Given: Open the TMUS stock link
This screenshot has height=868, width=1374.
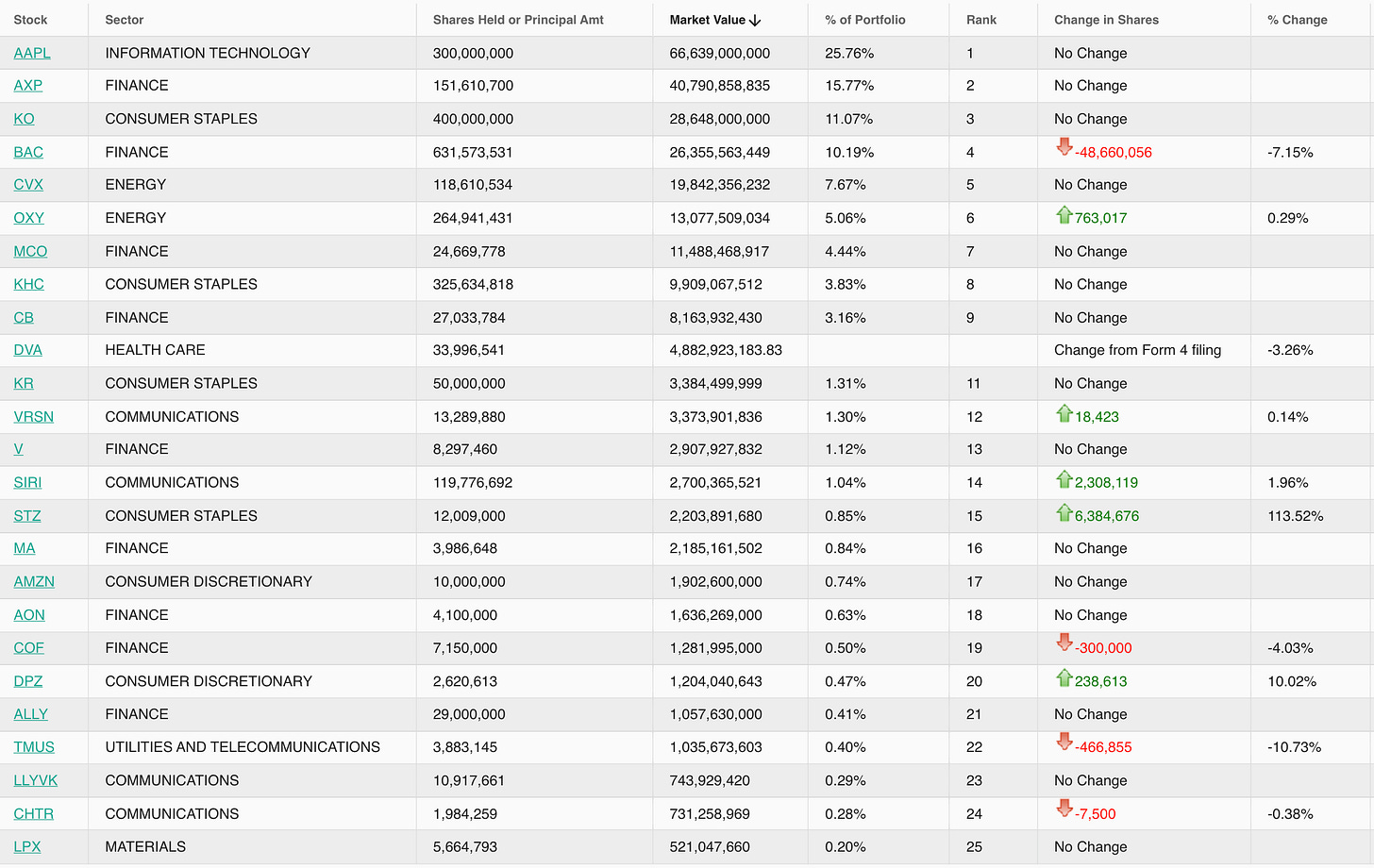Looking at the screenshot, I should click(34, 747).
